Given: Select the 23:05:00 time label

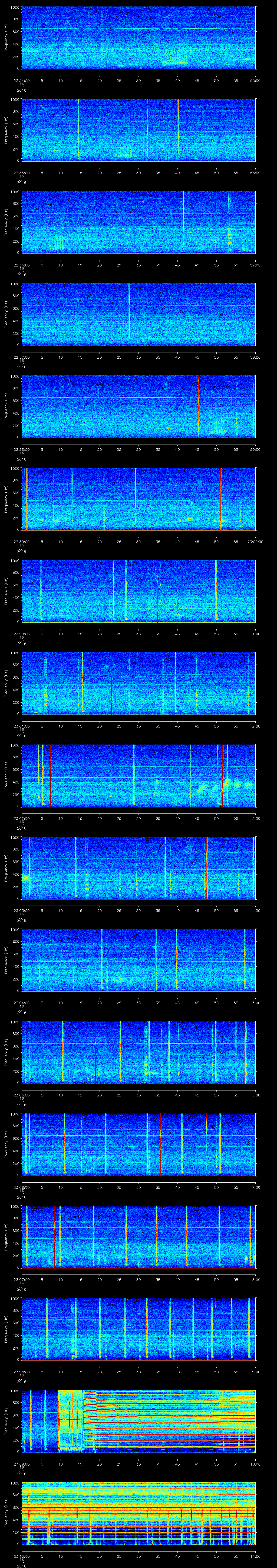Looking at the screenshot, I should (21, 1095).
